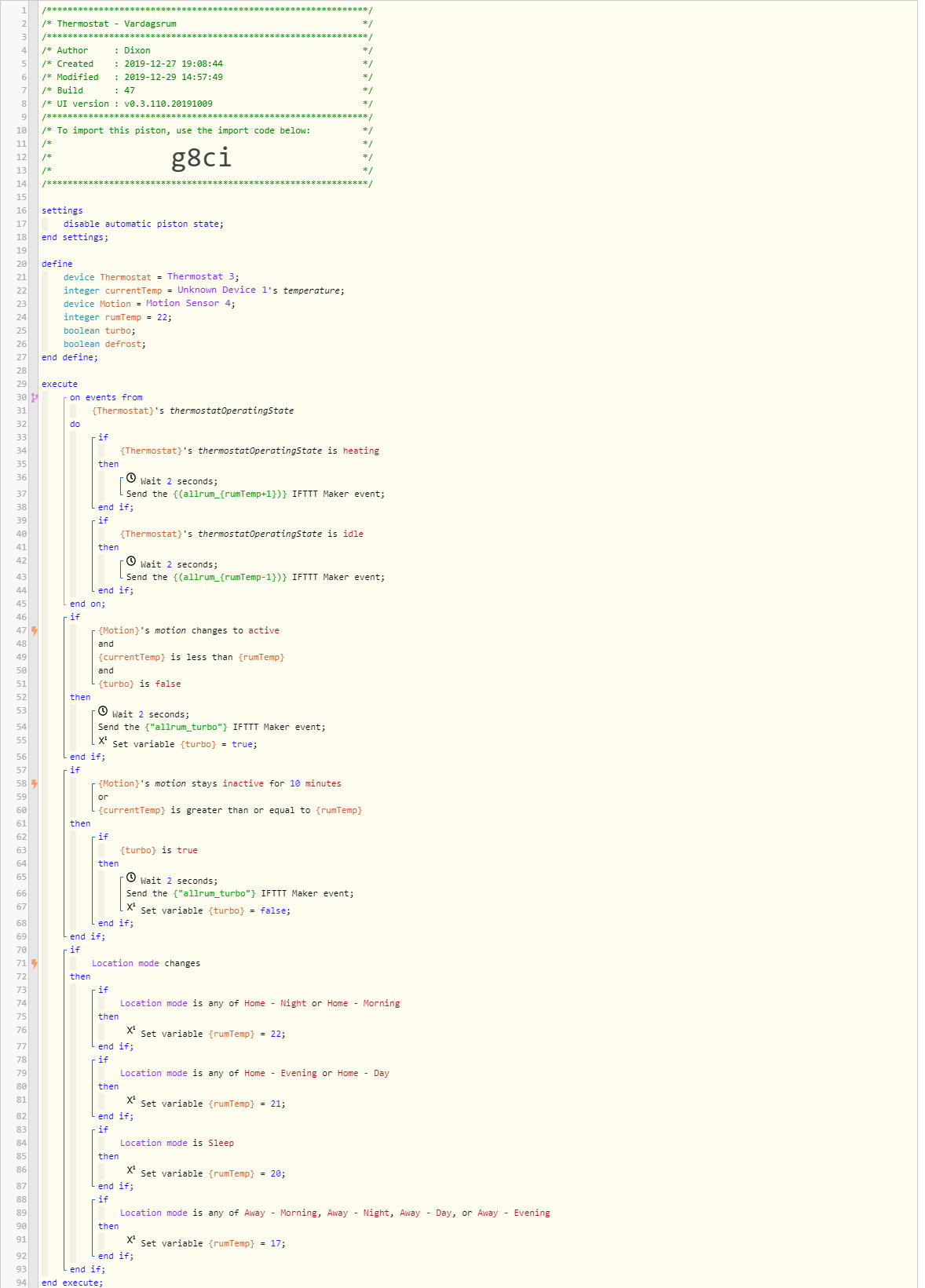
Task: Click the thermostatOperatingState 'is heating' condition
Action: [x=250, y=451]
